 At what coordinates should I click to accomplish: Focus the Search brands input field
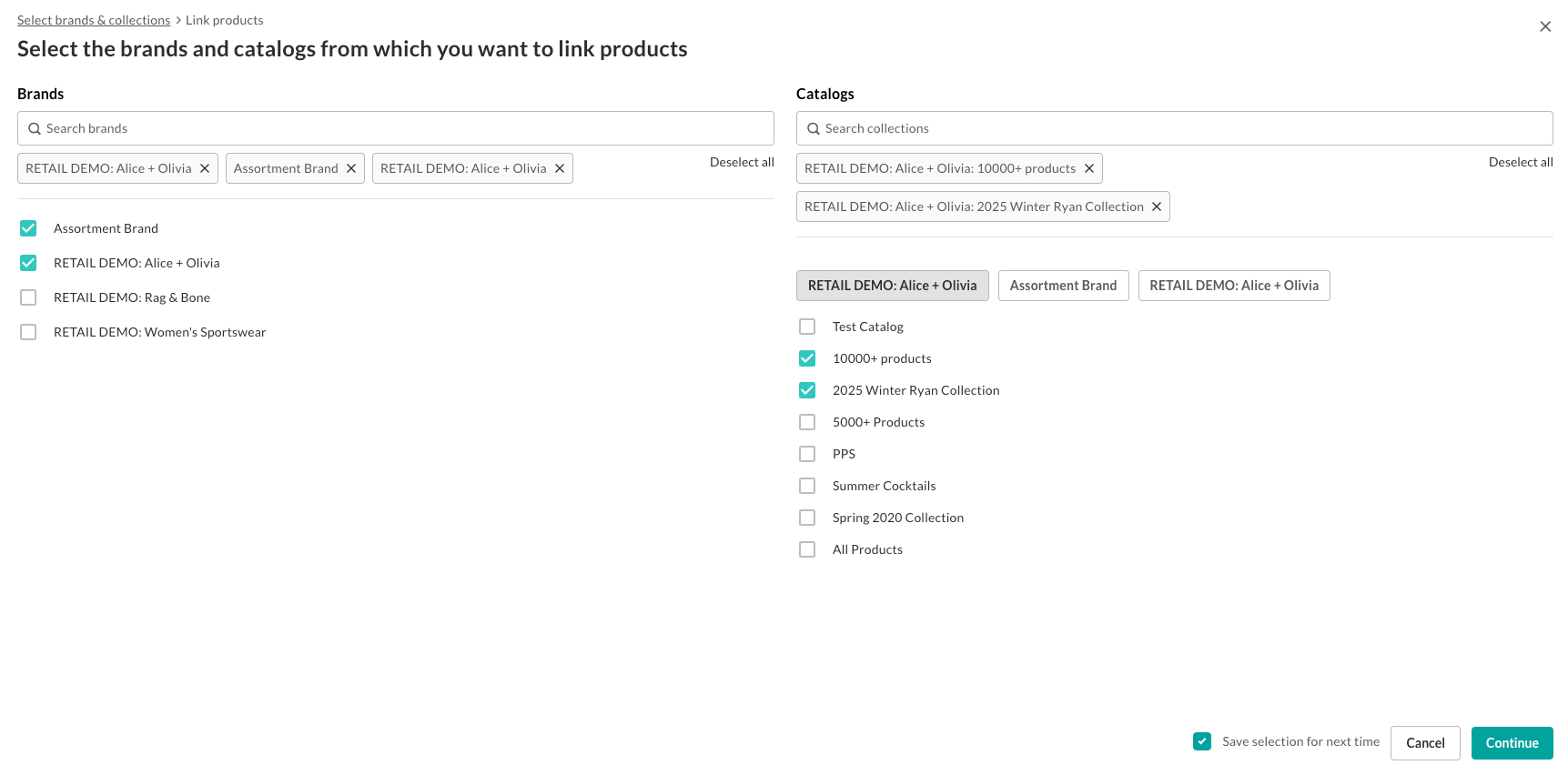400,128
